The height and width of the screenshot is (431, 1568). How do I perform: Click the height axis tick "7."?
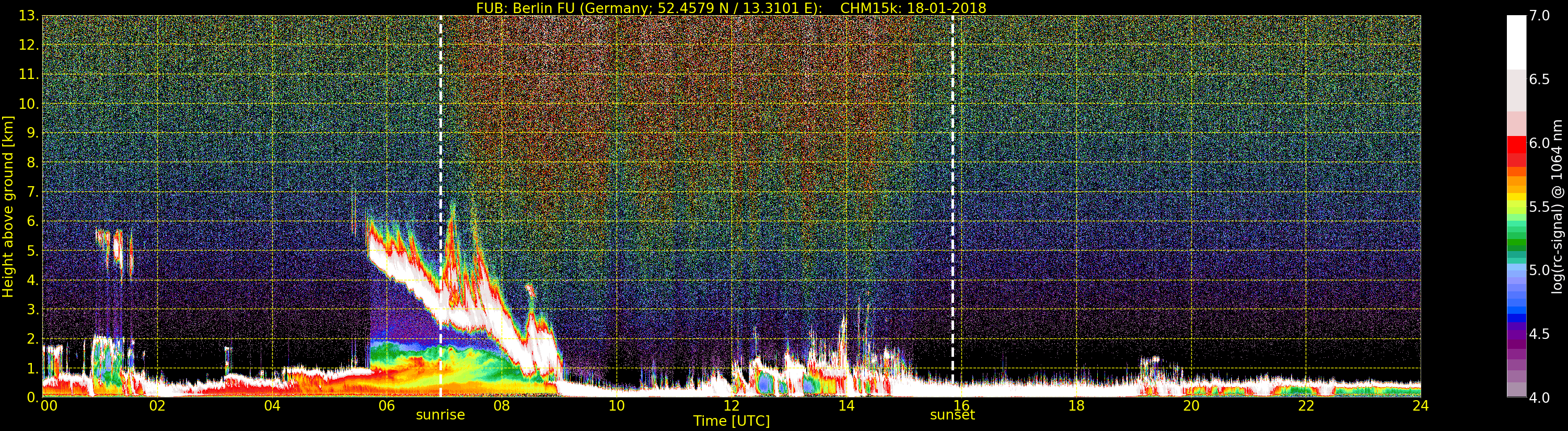[32, 192]
